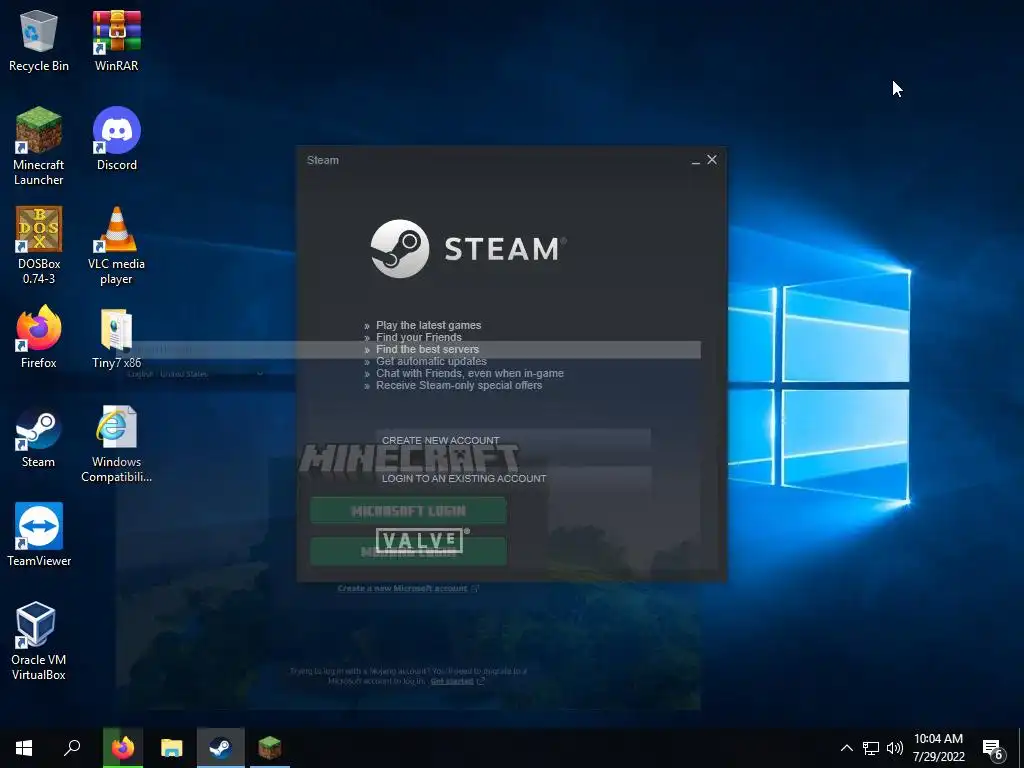
Task: Click 'Get automatic updates' text
Action: 431,361
